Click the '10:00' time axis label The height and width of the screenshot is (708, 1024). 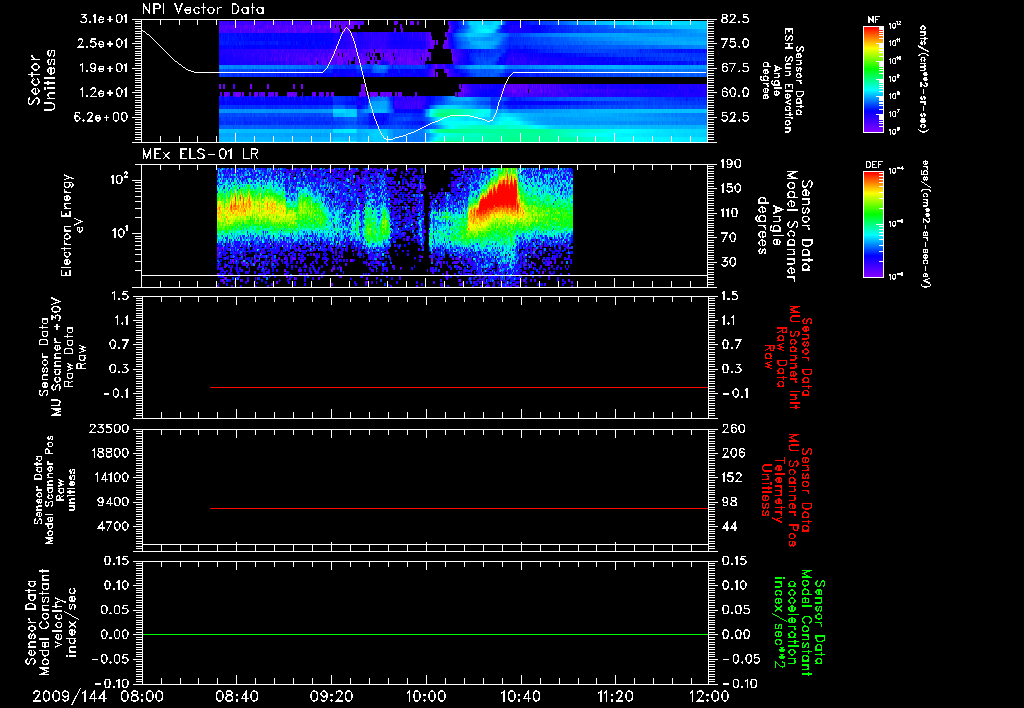click(x=425, y=696)
